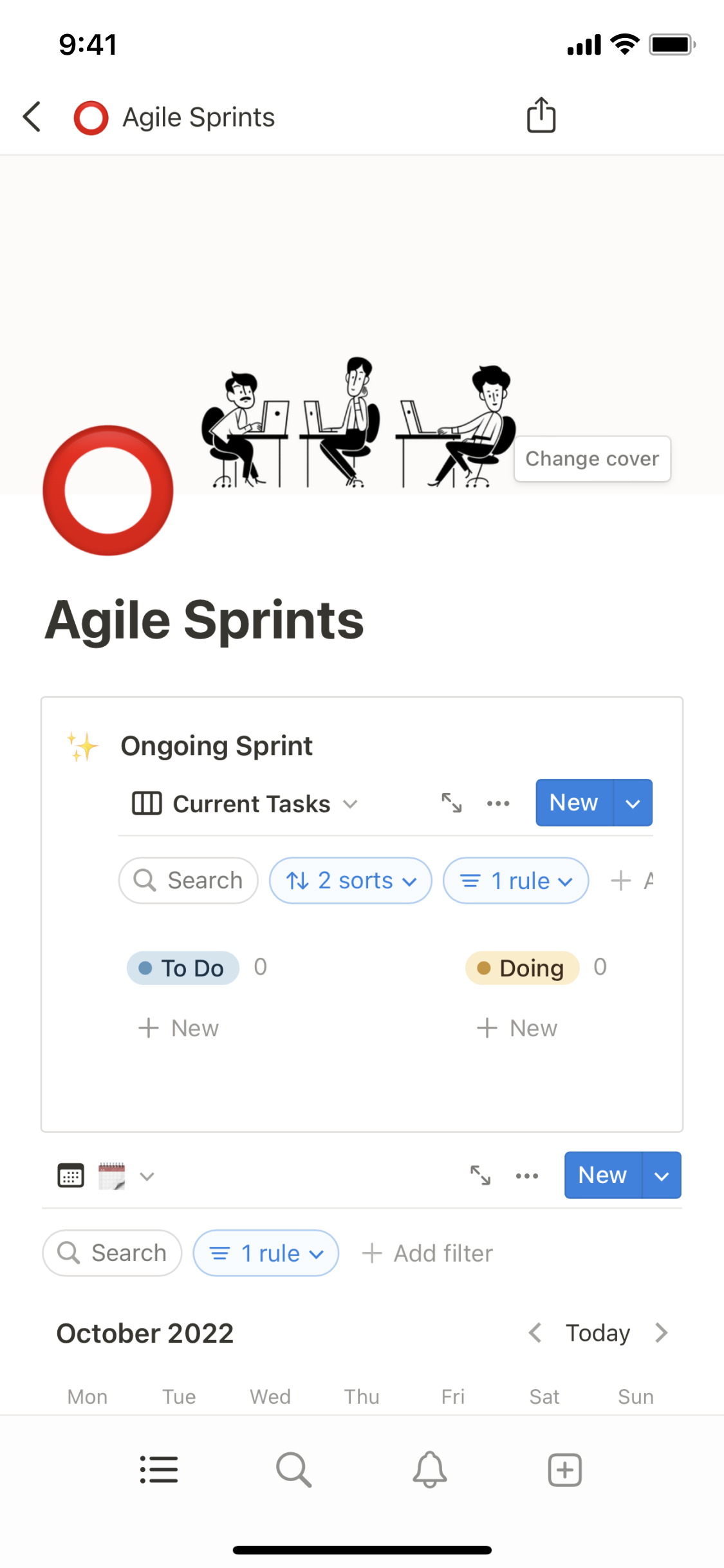Add a new card under To Do
Image resolution: width=724 pixels, height=1568 pixels.
(x=179, y=1028)
